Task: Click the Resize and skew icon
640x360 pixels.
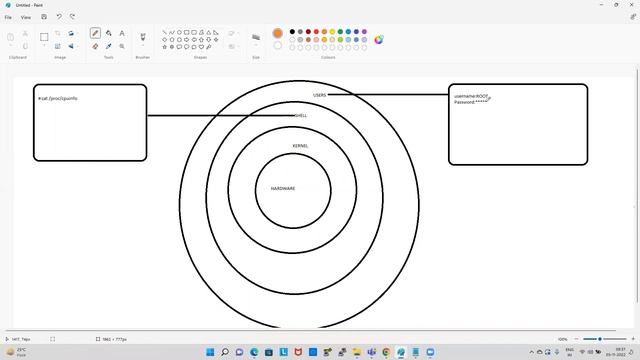Action: pos(58,46)
